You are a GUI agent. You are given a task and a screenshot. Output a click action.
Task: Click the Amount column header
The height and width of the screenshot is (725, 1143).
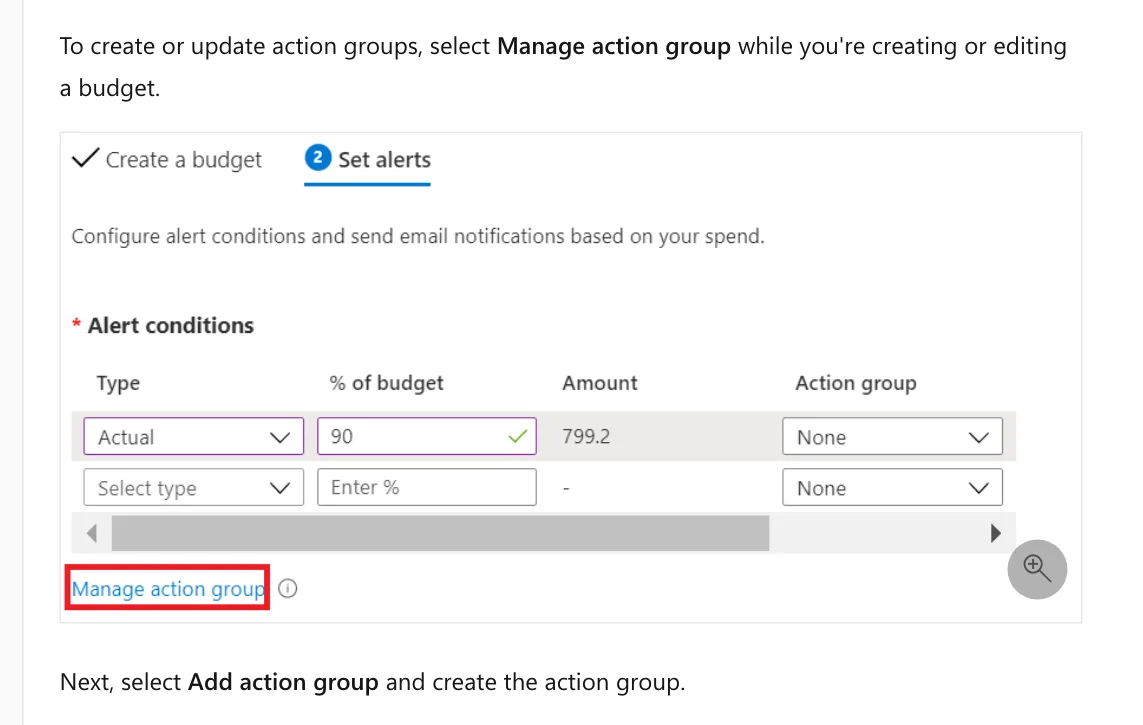coord(600,383)
